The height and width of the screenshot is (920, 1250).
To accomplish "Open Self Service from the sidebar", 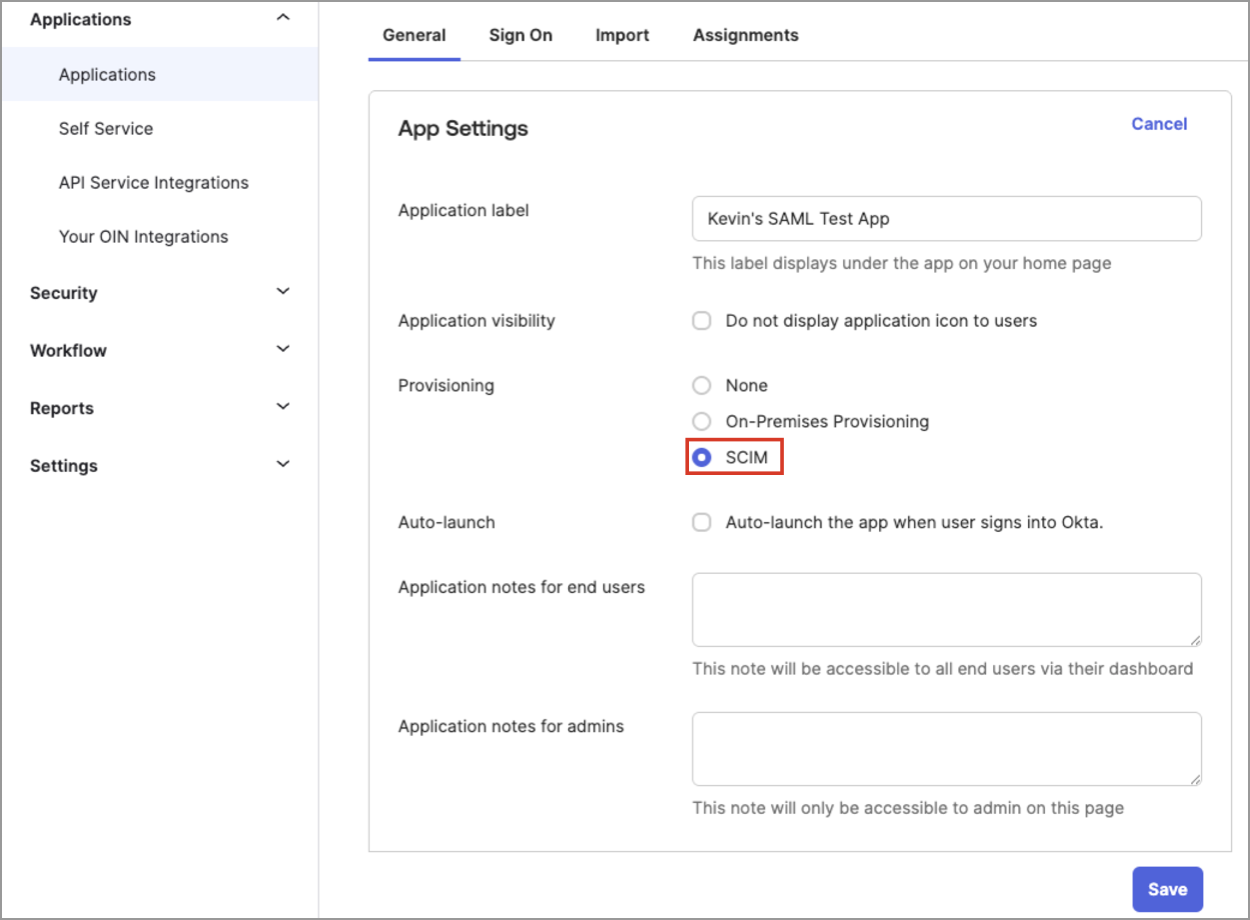I will pyautogui.click(x=106, y=128).
